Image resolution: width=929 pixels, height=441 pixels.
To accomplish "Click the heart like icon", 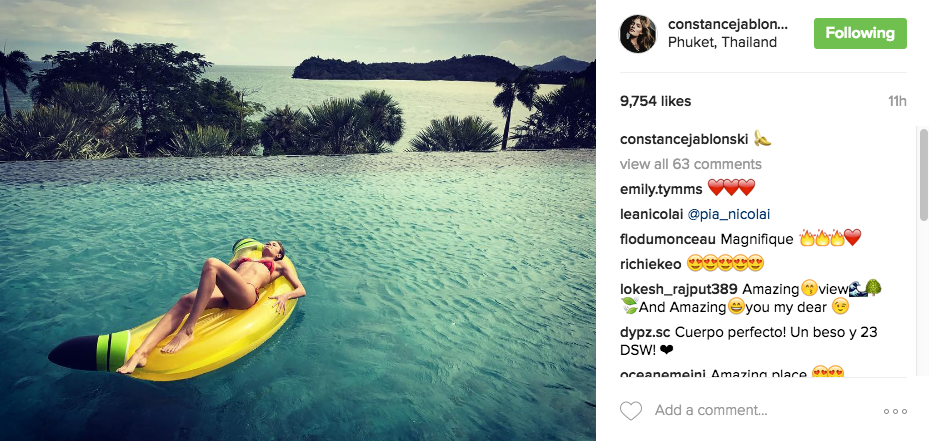I will [630, 411].
